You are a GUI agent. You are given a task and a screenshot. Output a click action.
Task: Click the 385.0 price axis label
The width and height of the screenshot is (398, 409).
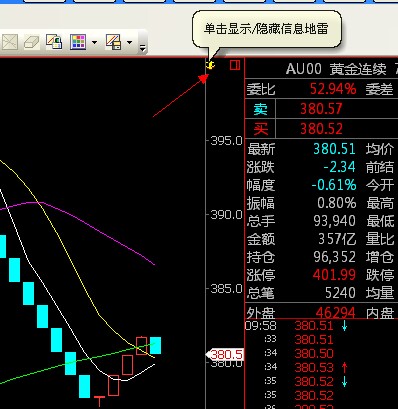(226, 289)
